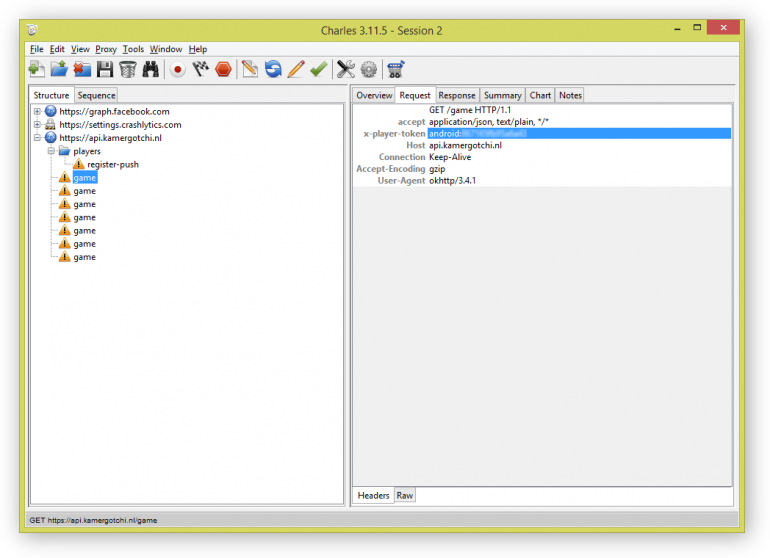Switch to the Structure tab

pos(52,95)
